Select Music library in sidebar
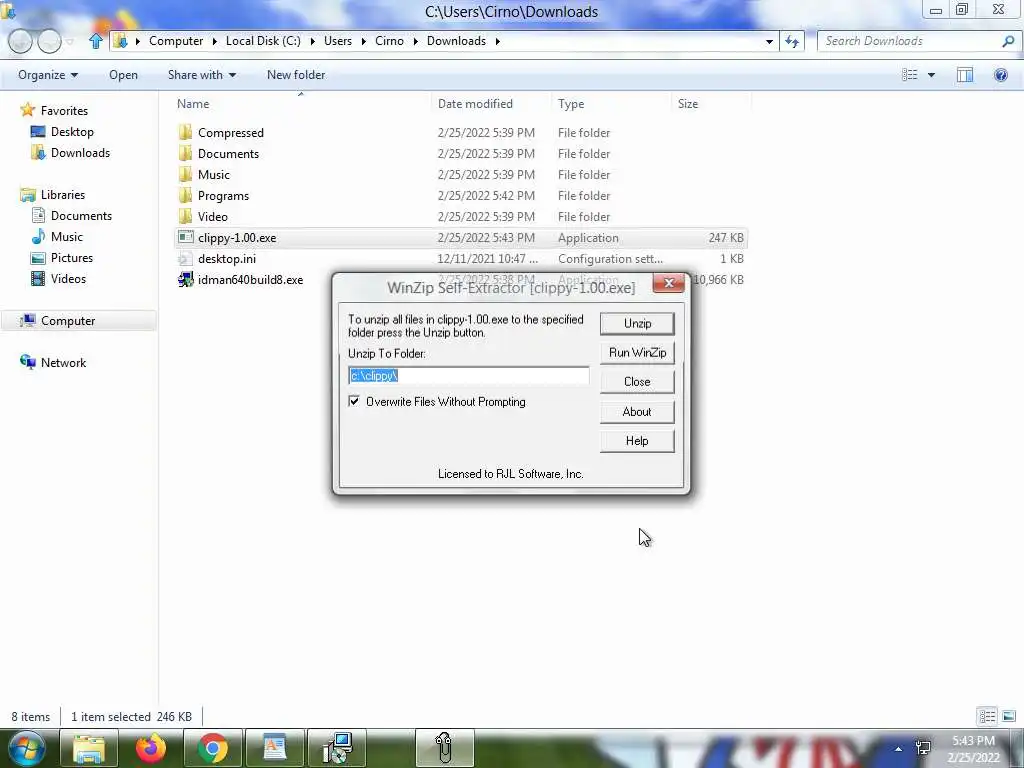The height and width of the screenshot is (768, 1024). [67, 236]
